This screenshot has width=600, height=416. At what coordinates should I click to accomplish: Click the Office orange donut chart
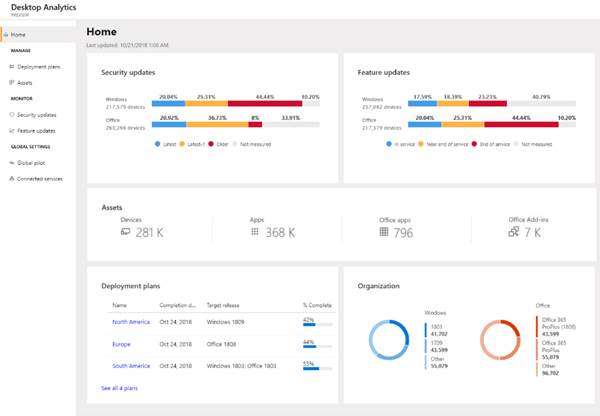tap(500, 340)
